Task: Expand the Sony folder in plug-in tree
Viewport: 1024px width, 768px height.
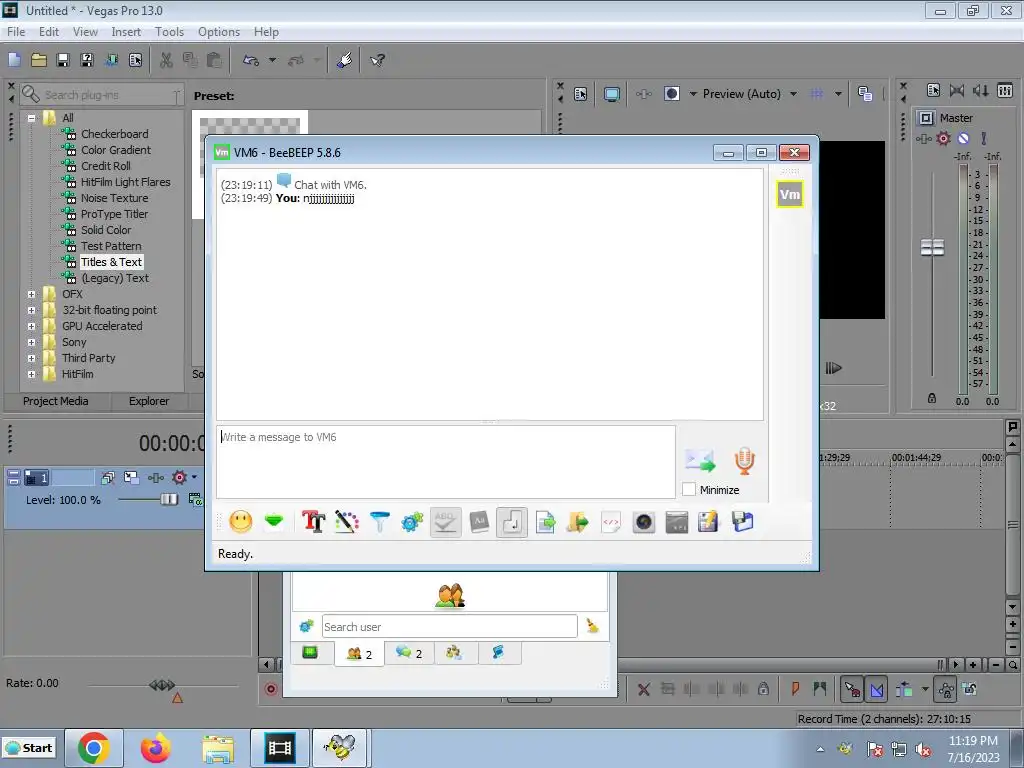Action: coord(31,342)
